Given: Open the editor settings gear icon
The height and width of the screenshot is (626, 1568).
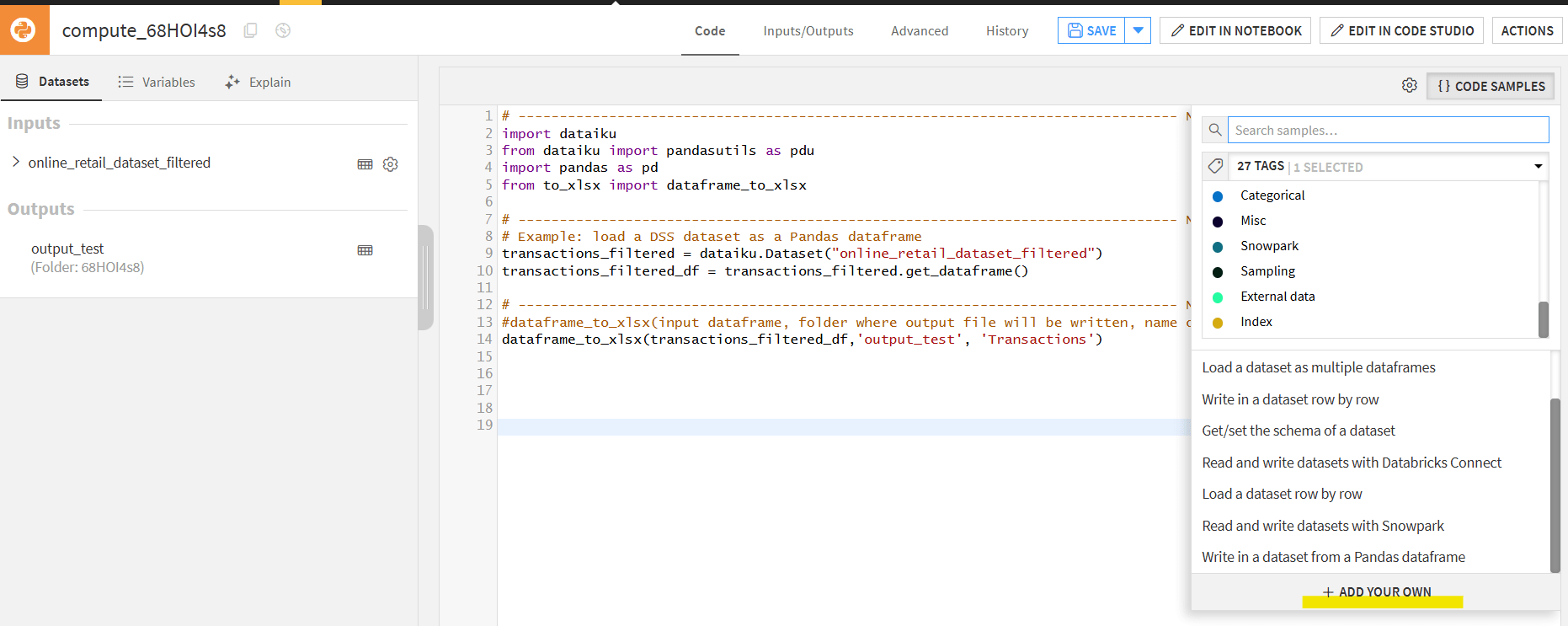Looking at the screenshot, I should tap(1410, 85).
